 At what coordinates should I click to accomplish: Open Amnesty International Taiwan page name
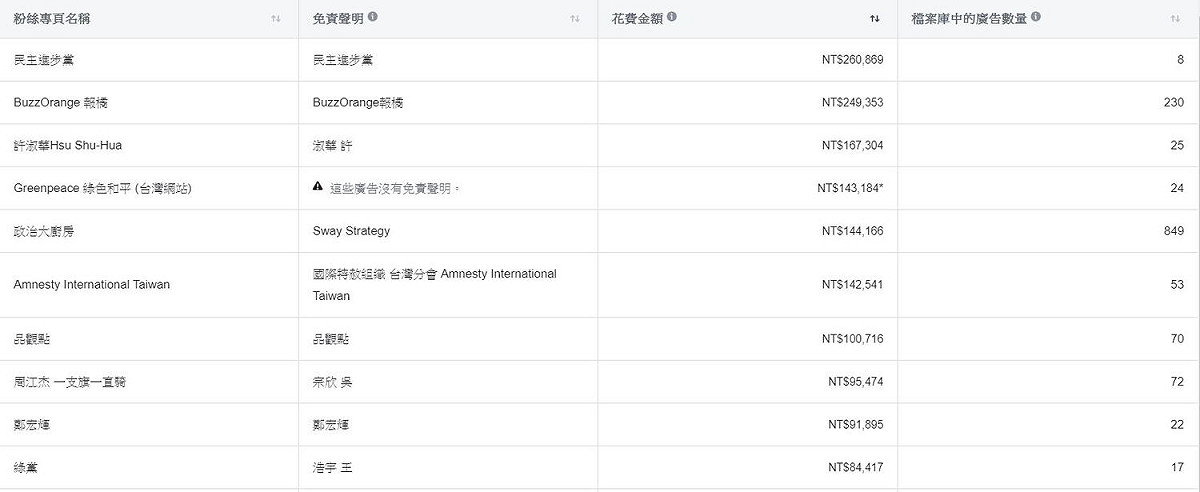(92, 285)
